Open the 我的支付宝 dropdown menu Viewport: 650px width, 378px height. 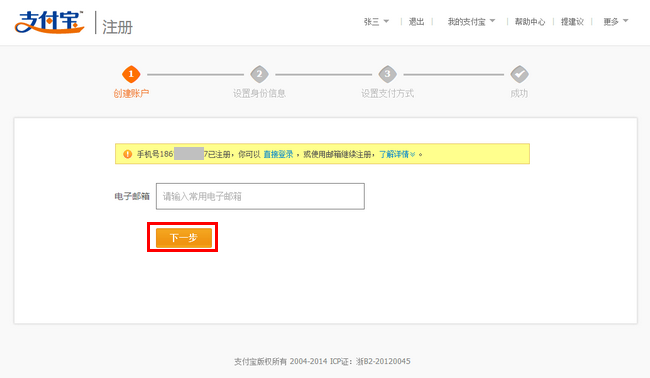coord(471,22)
